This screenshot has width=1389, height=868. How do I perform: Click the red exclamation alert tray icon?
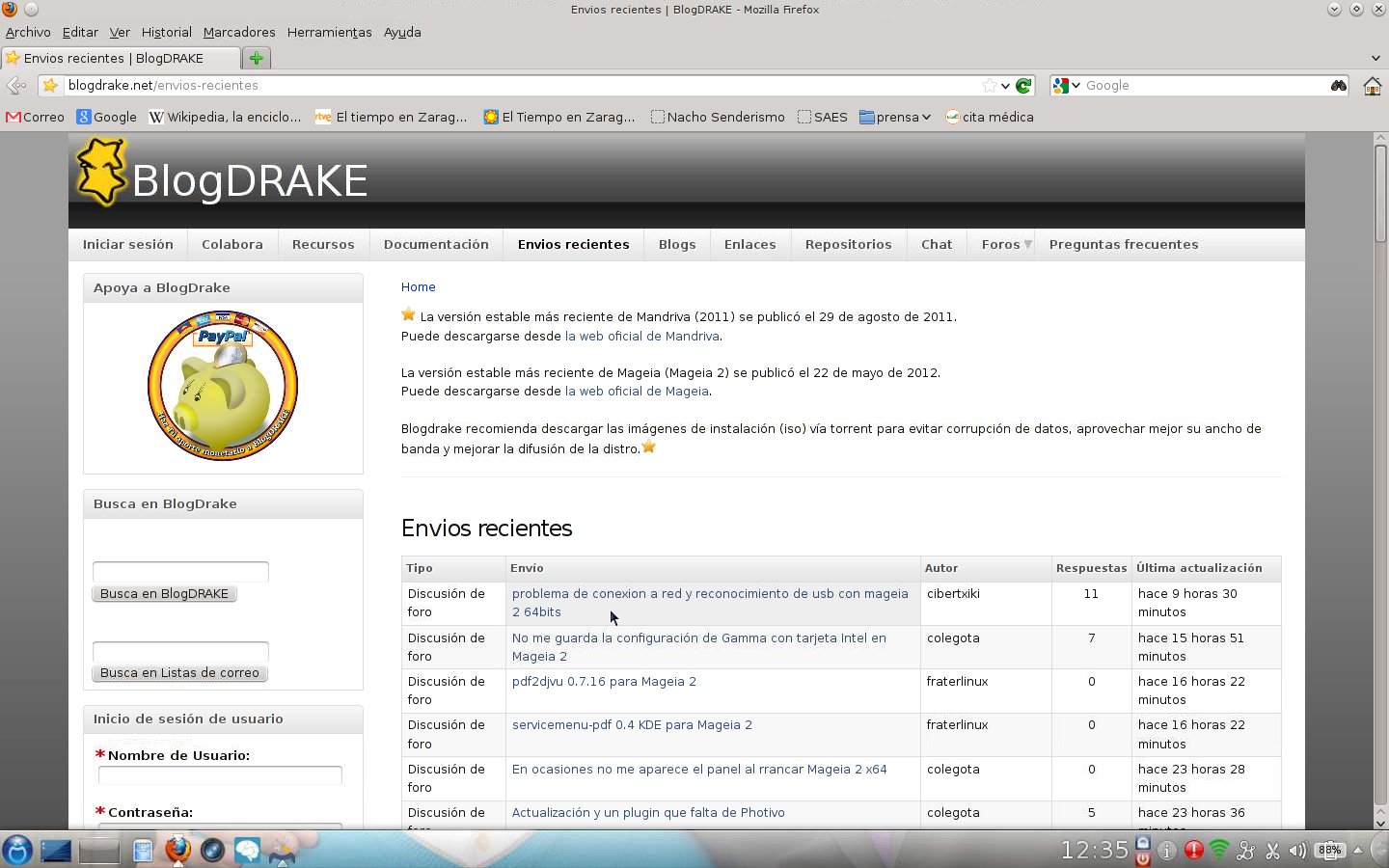(x=1193, y=850)
